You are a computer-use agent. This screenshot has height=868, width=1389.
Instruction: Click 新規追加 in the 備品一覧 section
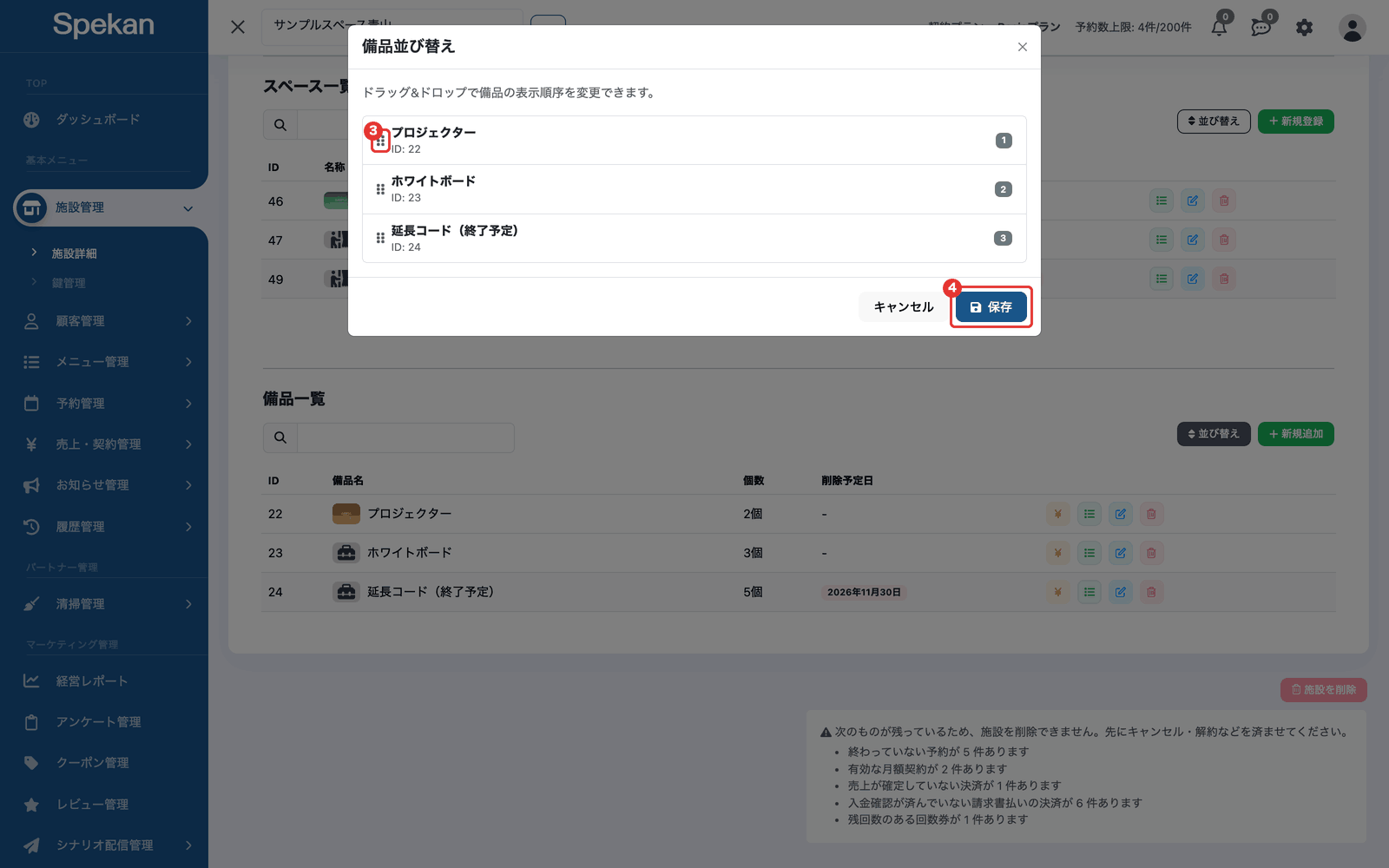[1295, 434]
